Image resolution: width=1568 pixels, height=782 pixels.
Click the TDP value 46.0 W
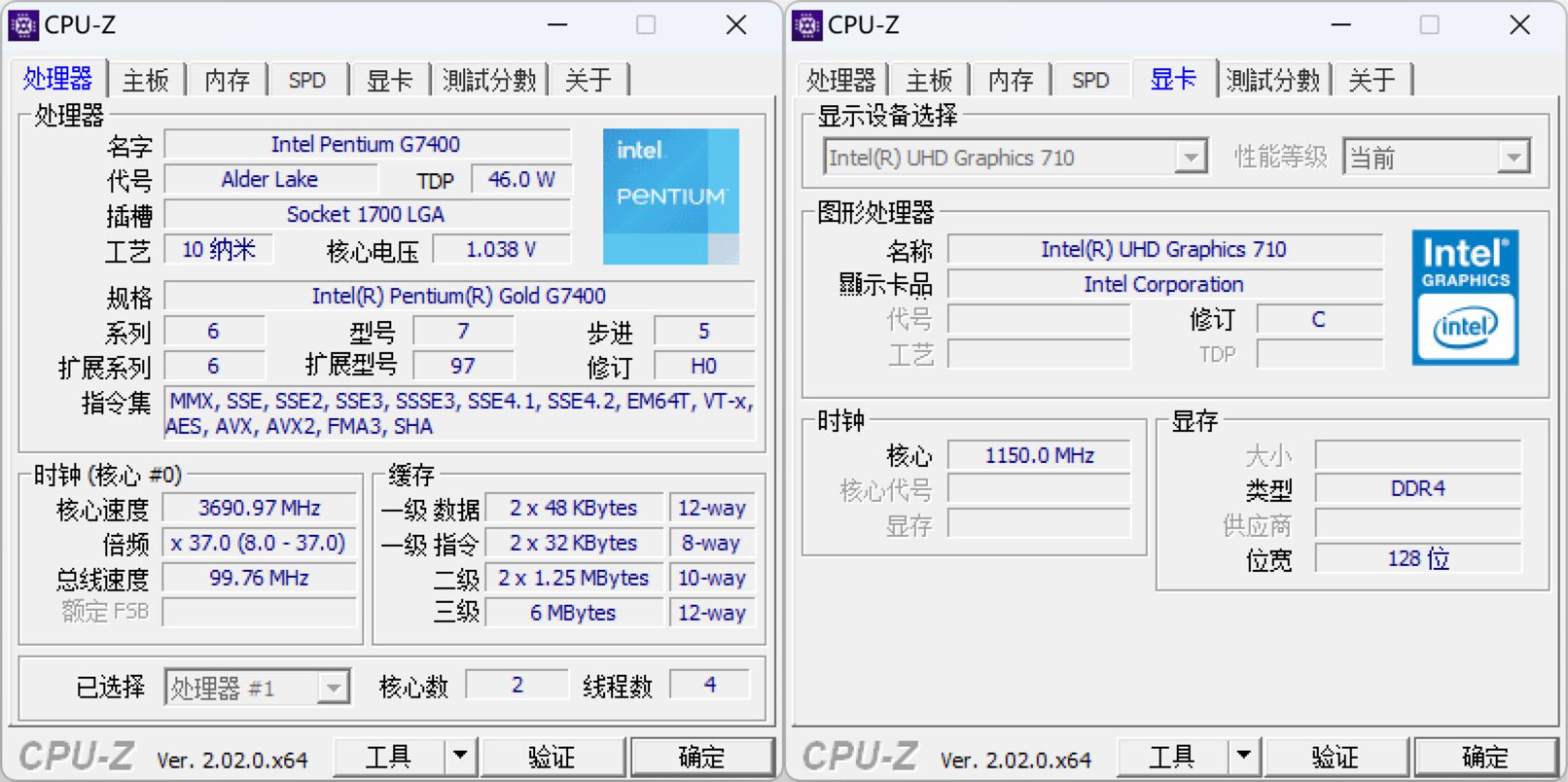[x=521, y=179]
